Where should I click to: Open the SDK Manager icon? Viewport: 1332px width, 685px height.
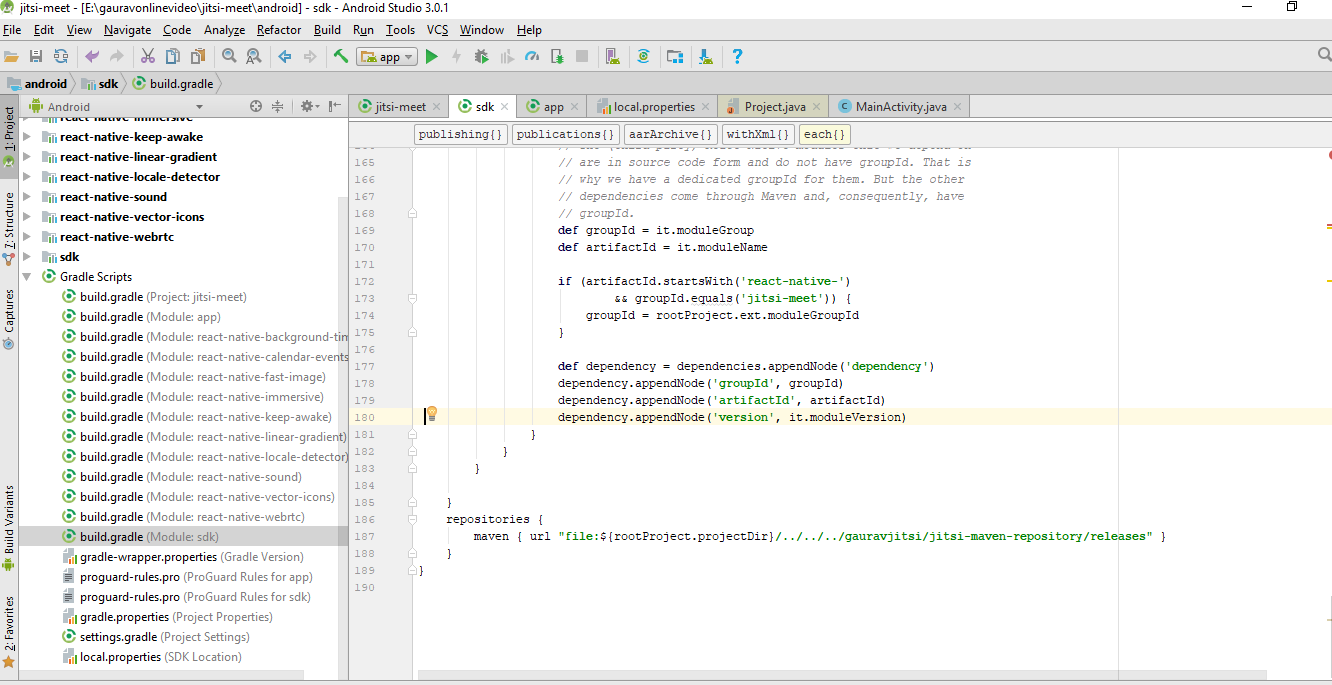point(705,57)
